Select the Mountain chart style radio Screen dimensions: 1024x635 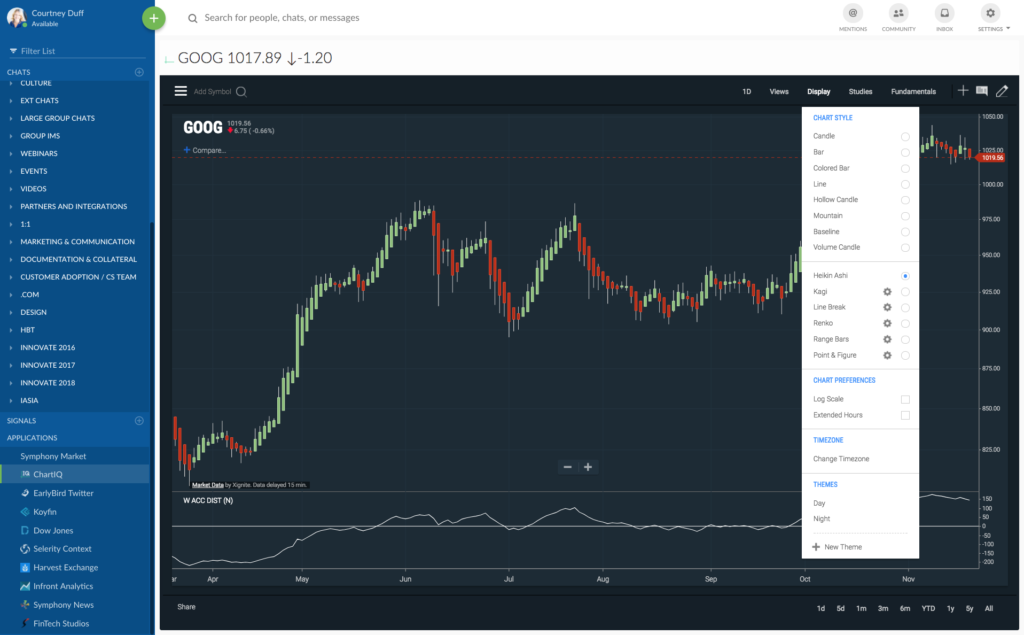pyautogui.click(x=905, y=216)
